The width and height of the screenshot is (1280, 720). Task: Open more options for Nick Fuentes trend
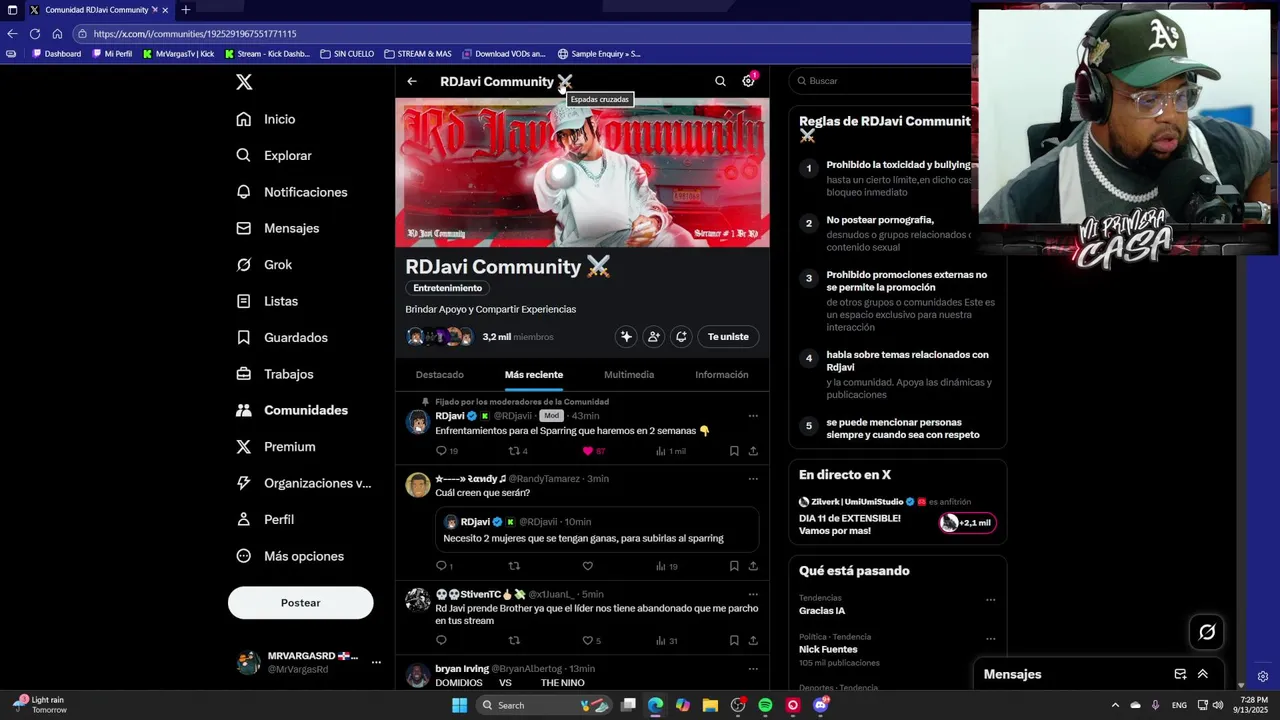coord(991,639)
